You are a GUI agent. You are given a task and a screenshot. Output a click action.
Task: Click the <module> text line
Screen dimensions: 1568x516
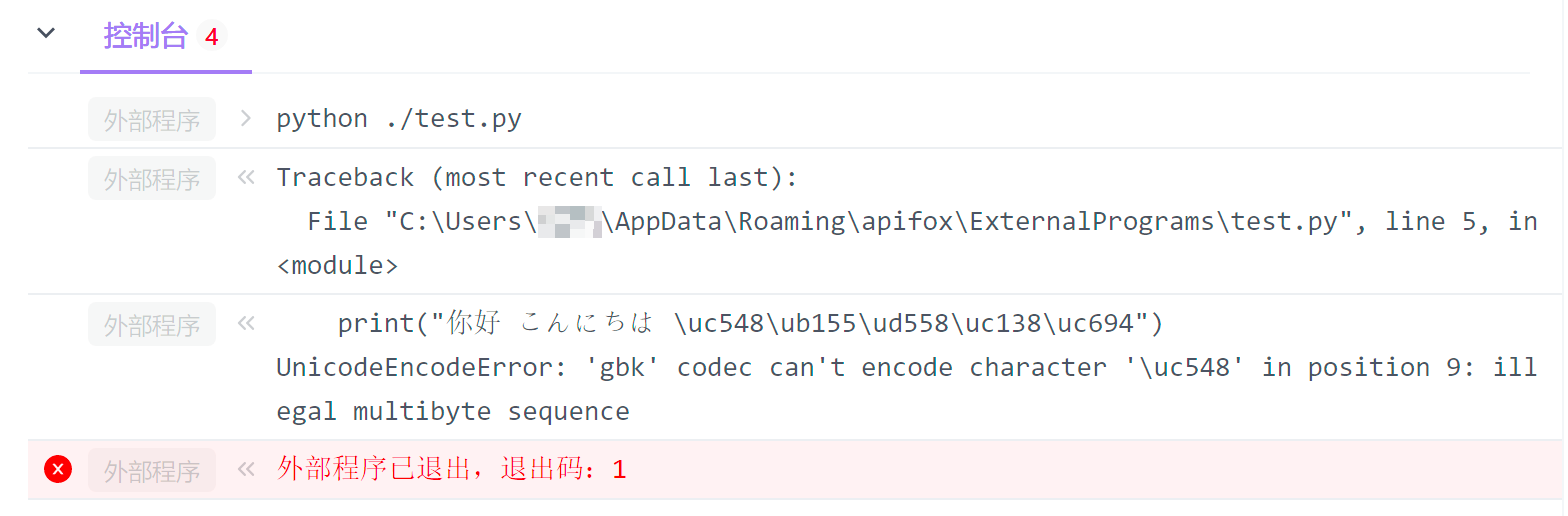click(x=337, y=266)
